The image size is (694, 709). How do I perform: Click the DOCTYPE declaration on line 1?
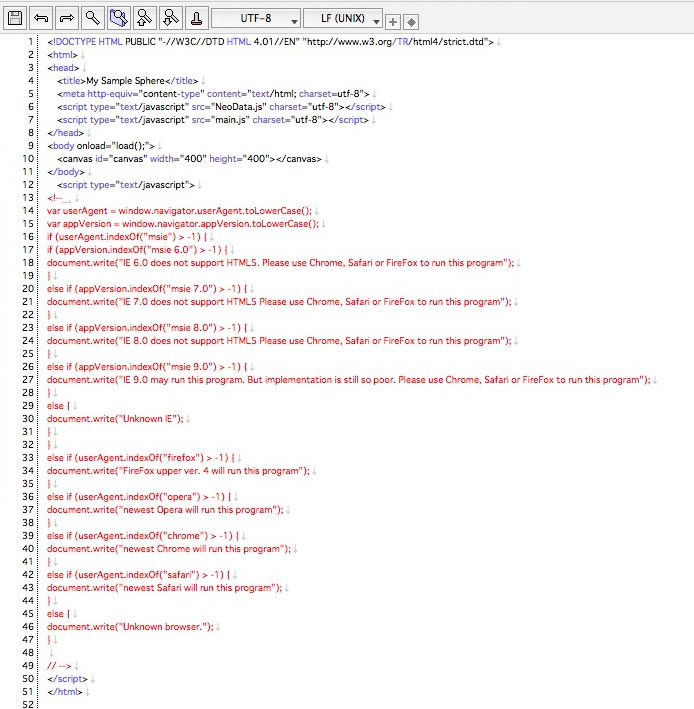[x=270, y=42]
